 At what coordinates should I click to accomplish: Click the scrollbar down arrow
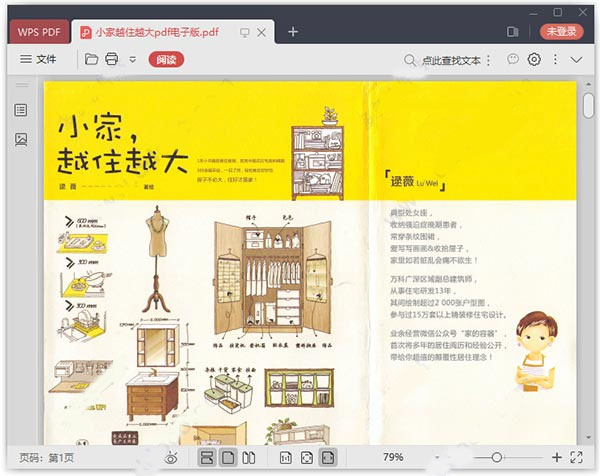pyautogui.click(x=589, y=437)
